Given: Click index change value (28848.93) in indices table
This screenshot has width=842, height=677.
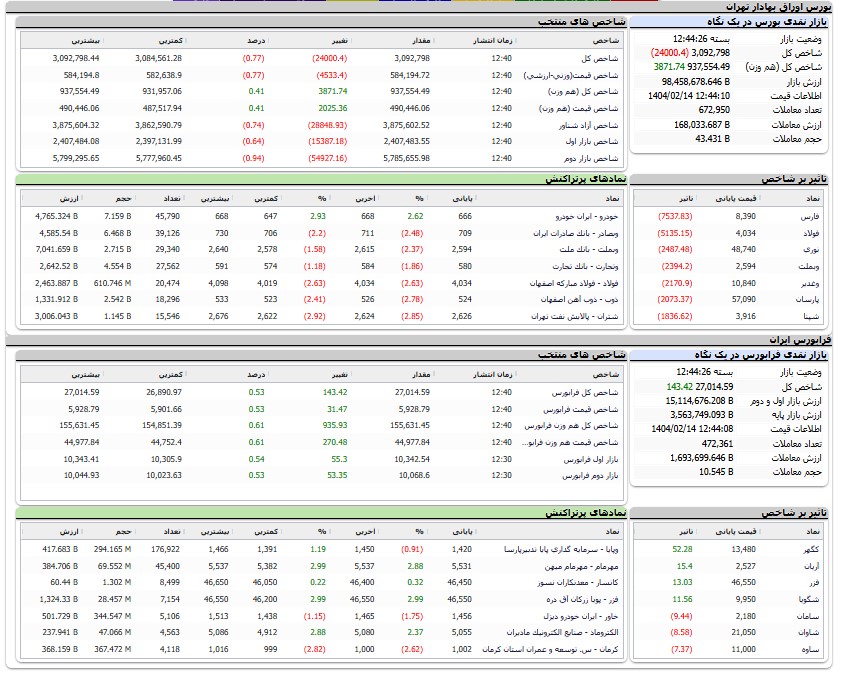Looking at the screenshot, I should 328,125.
